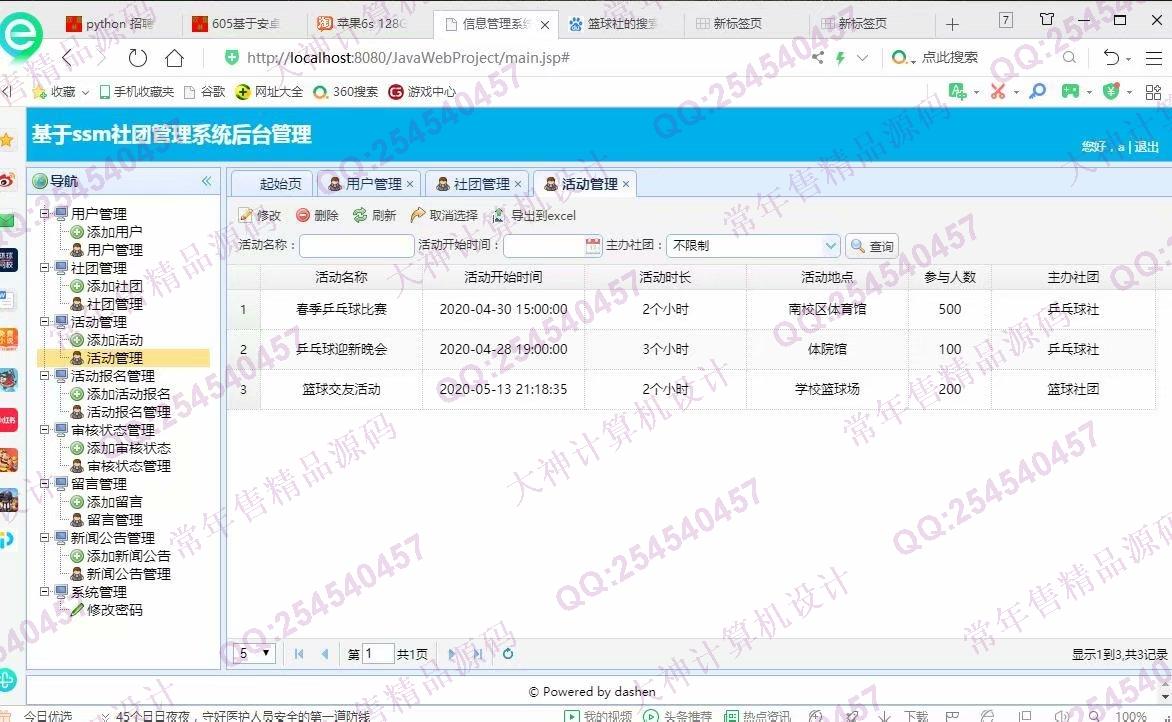Go to first page pagination icon
The height and width of the screenshot is (722, 1172).
point(299,654)
